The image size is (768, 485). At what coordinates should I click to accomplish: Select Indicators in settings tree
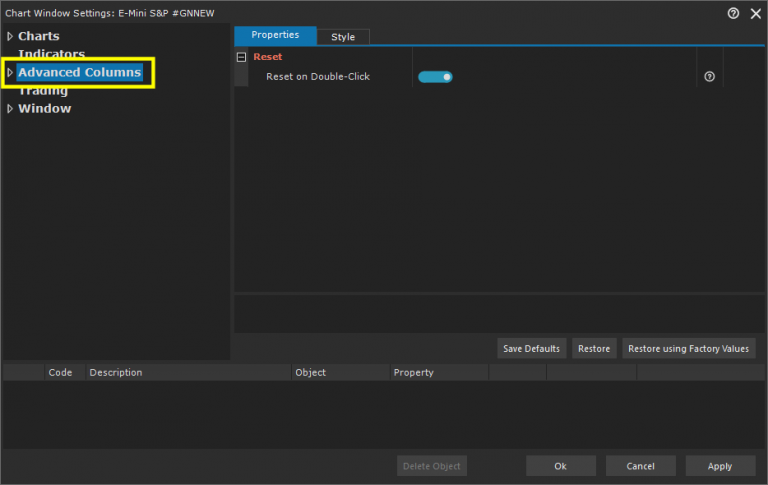51,54
